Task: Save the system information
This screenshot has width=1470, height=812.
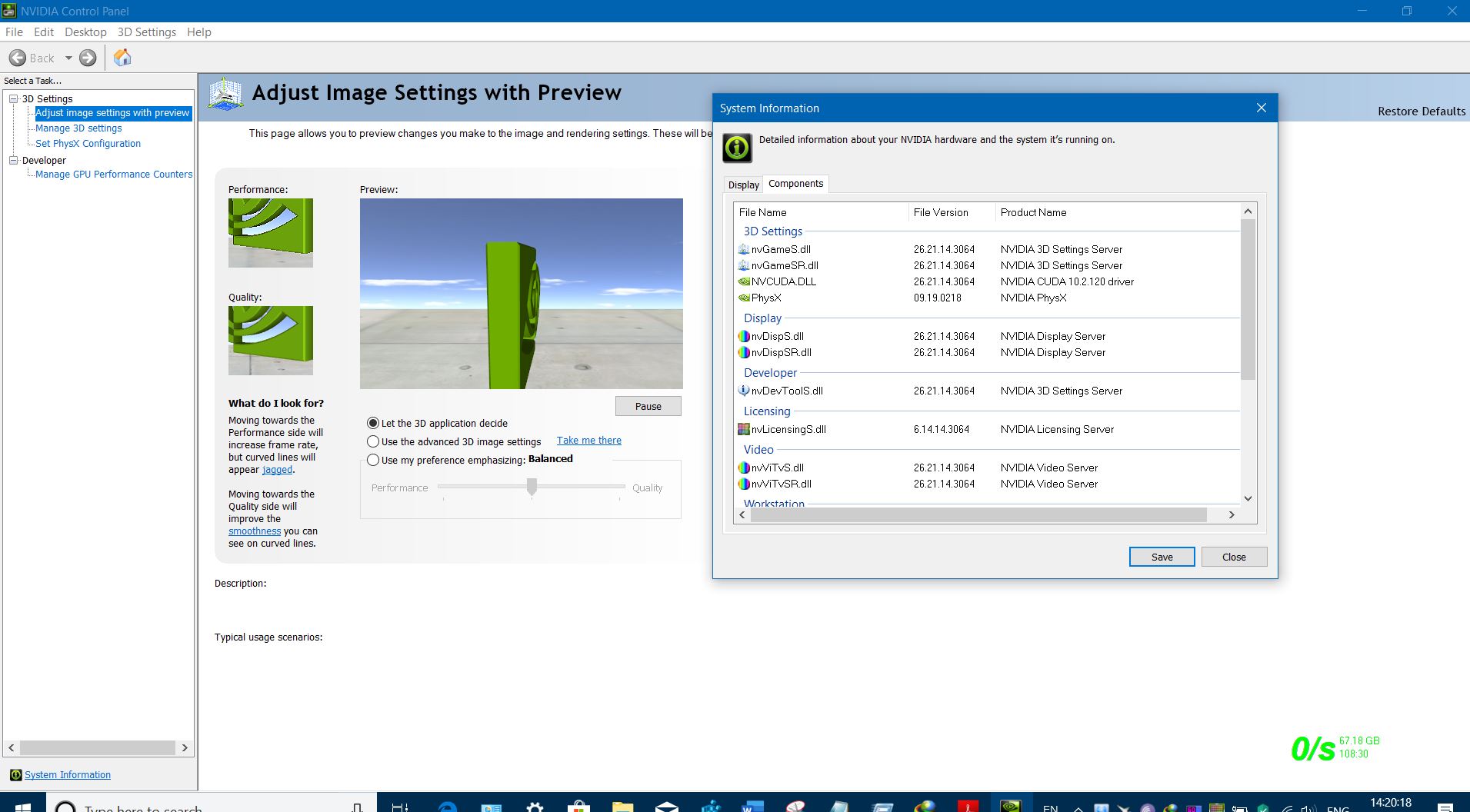Action: point(1162,557)
